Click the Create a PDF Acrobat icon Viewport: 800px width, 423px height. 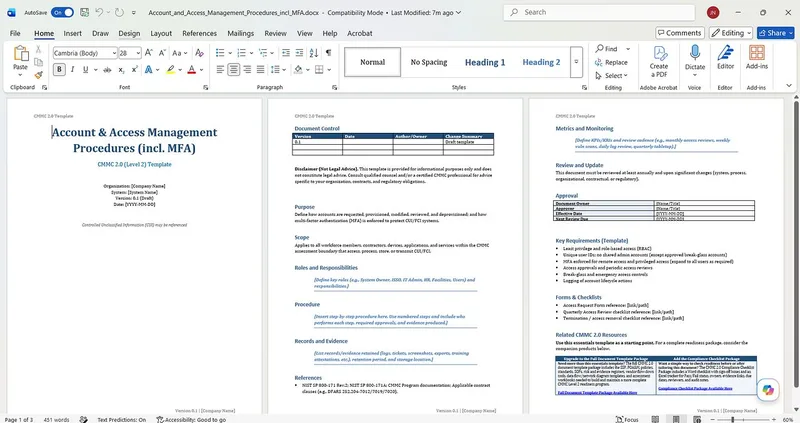(x=659, y=61)
